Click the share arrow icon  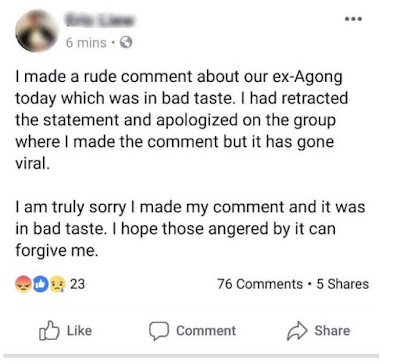tap(297, 330)
